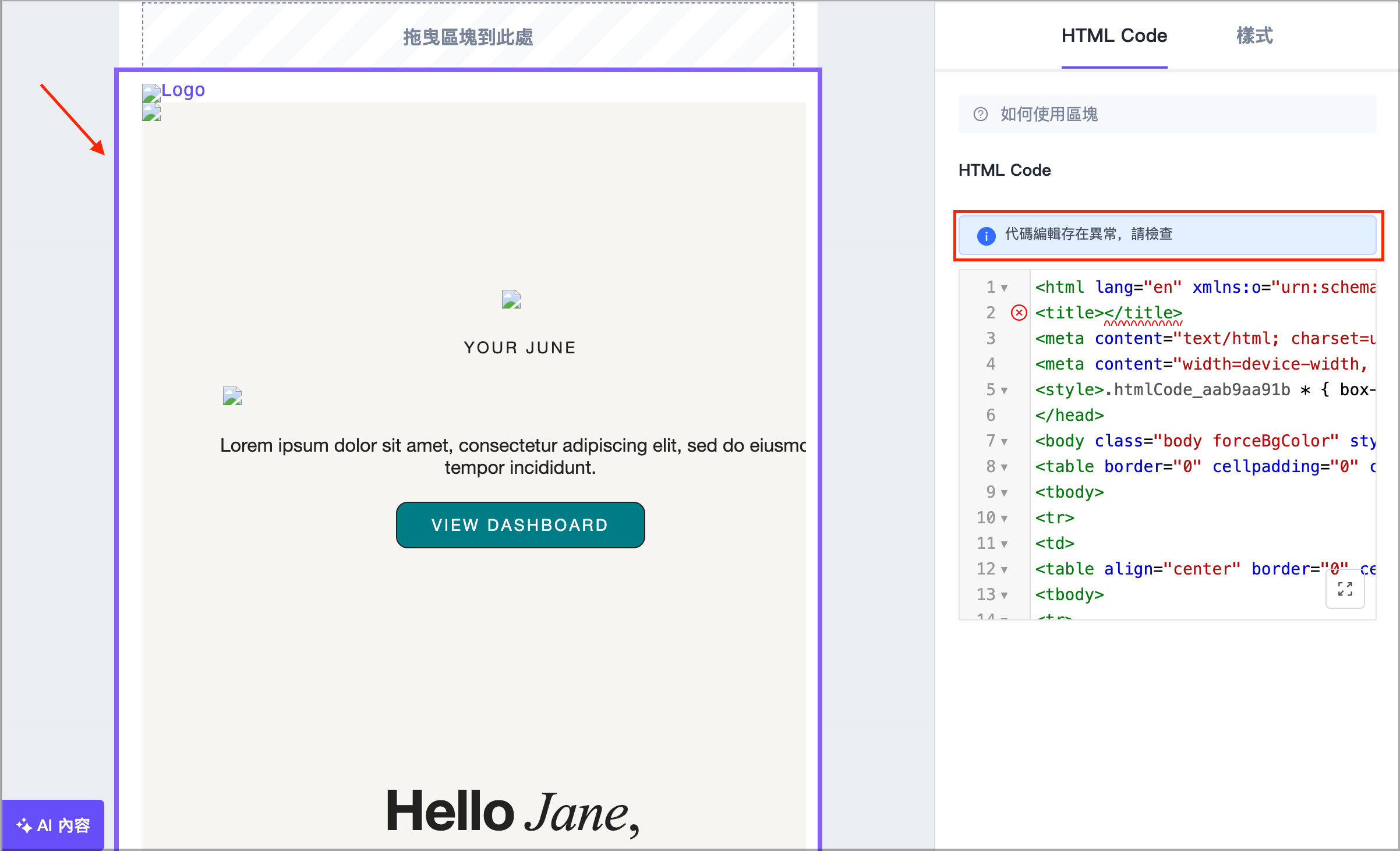Click the 拖曳區塊到此處 drop zone

tap(468, 36)
